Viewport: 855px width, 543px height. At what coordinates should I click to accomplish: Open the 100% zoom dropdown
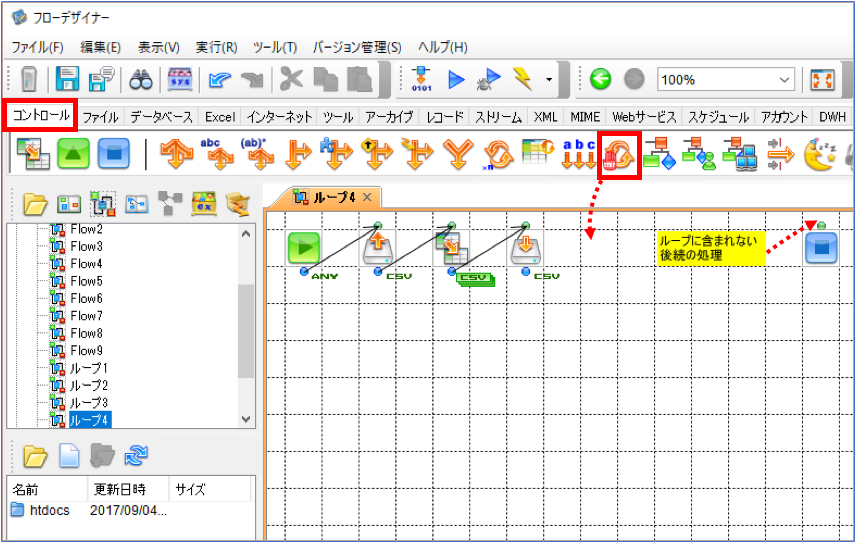pyautogui.click(x=784, y=80)
